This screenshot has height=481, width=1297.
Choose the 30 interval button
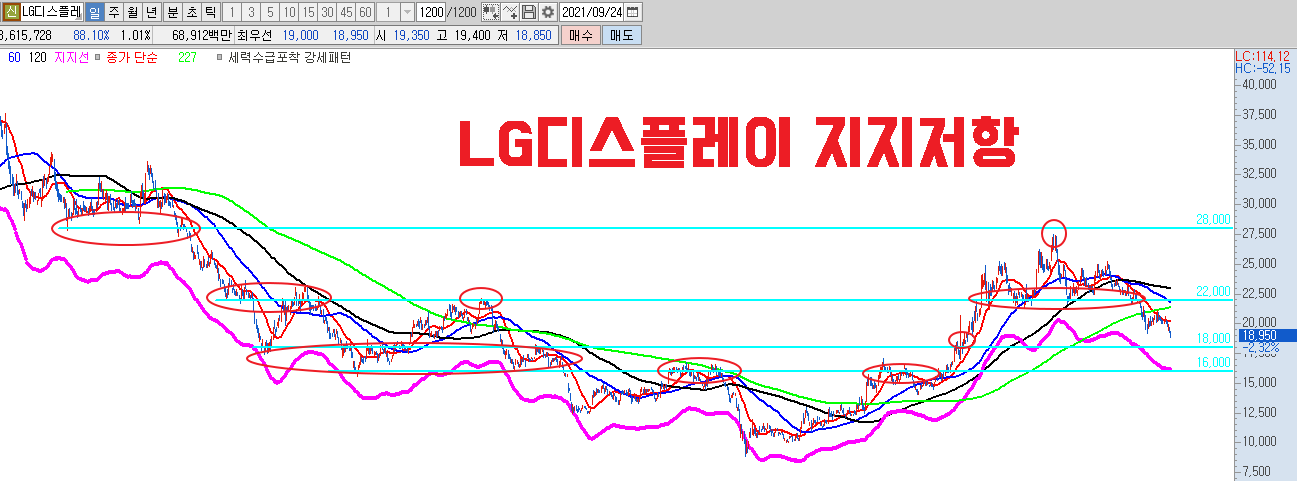[326, 13]
